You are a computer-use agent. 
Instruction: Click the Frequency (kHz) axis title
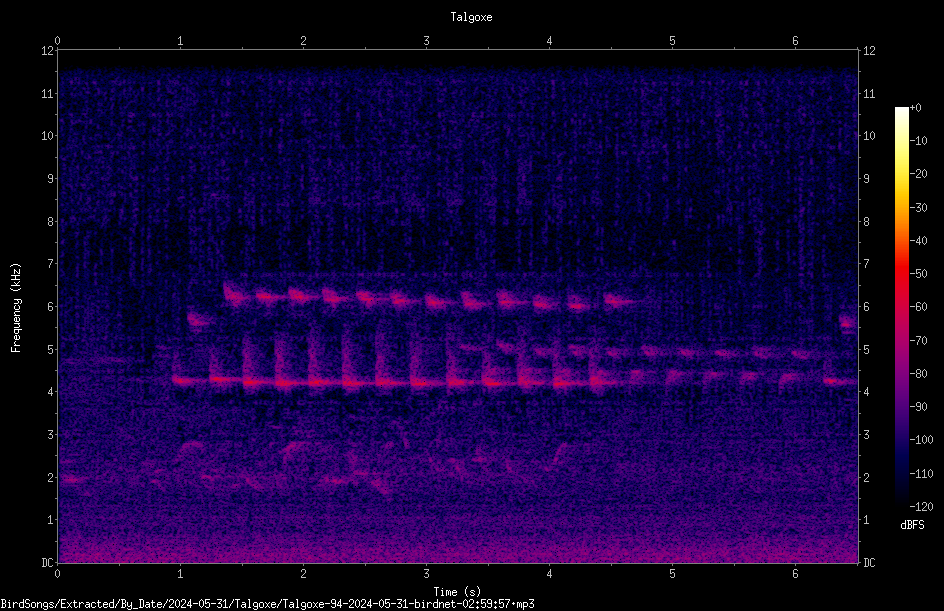pos(16,308)
